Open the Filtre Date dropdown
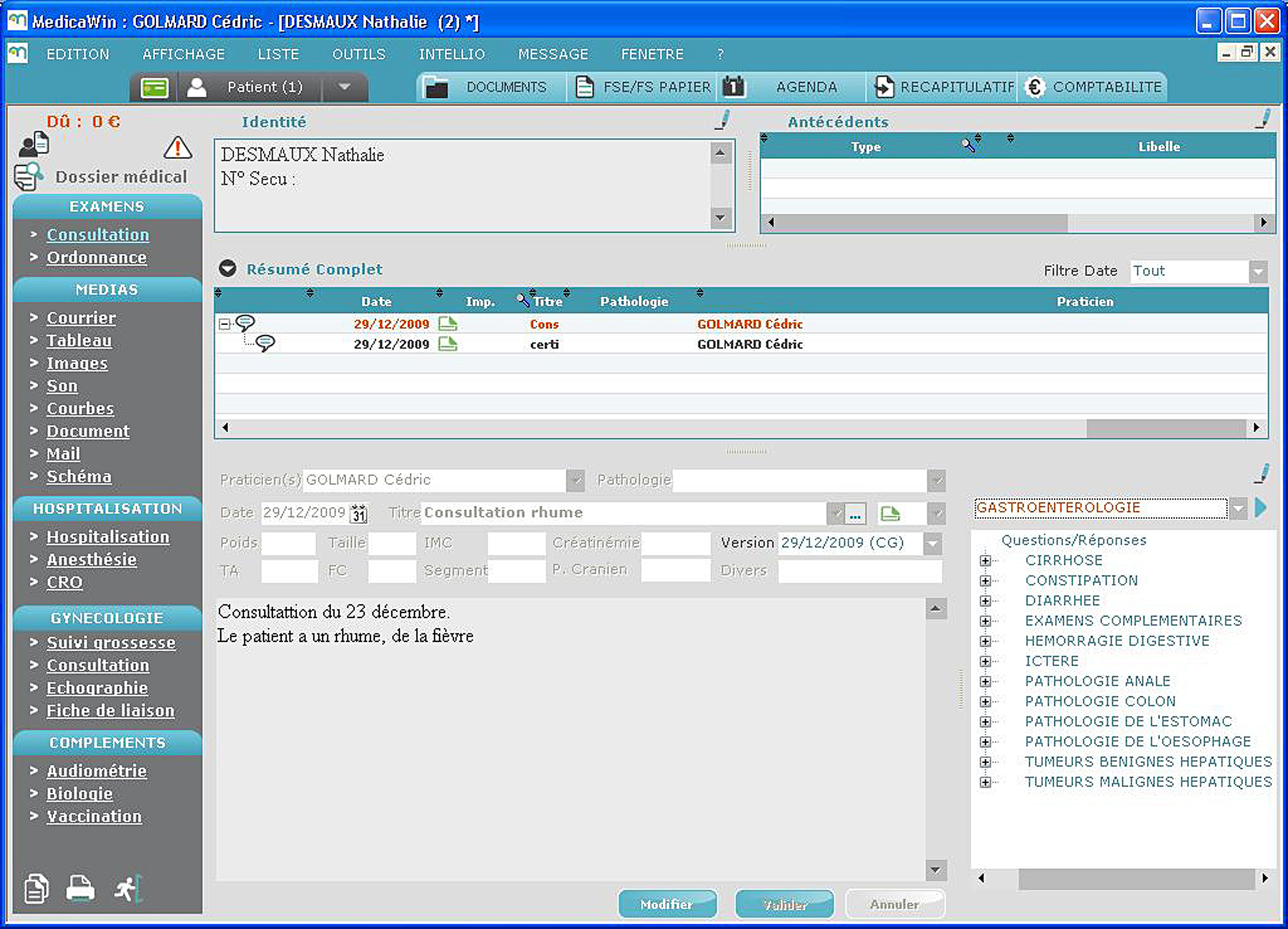The image size is (1288, 929). click(1259, 271)
